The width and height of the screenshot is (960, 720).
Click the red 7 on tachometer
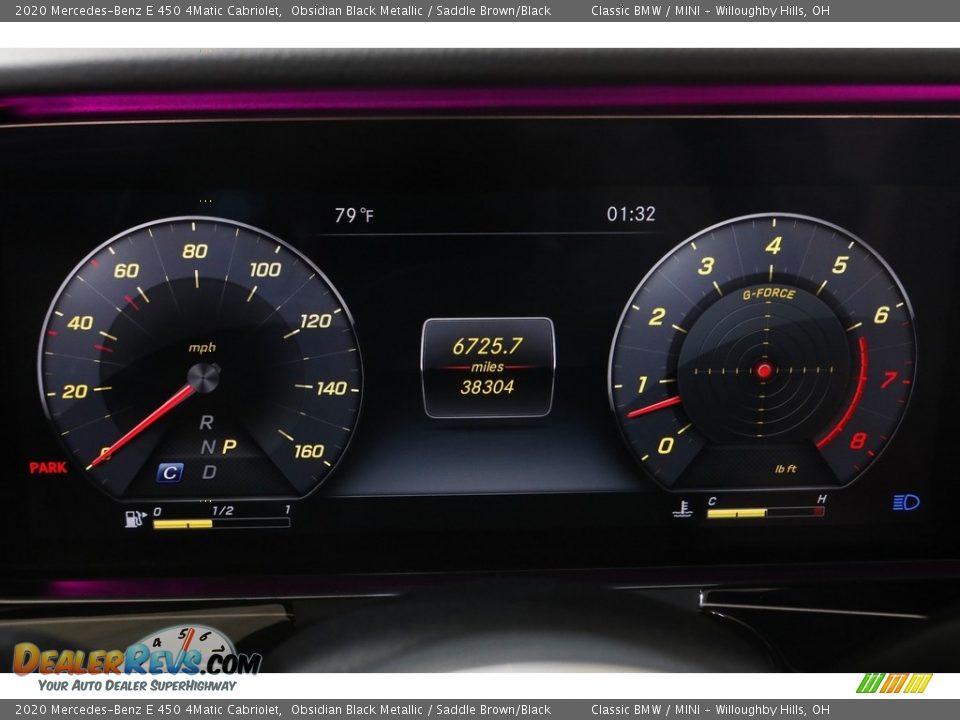[888, 380]
